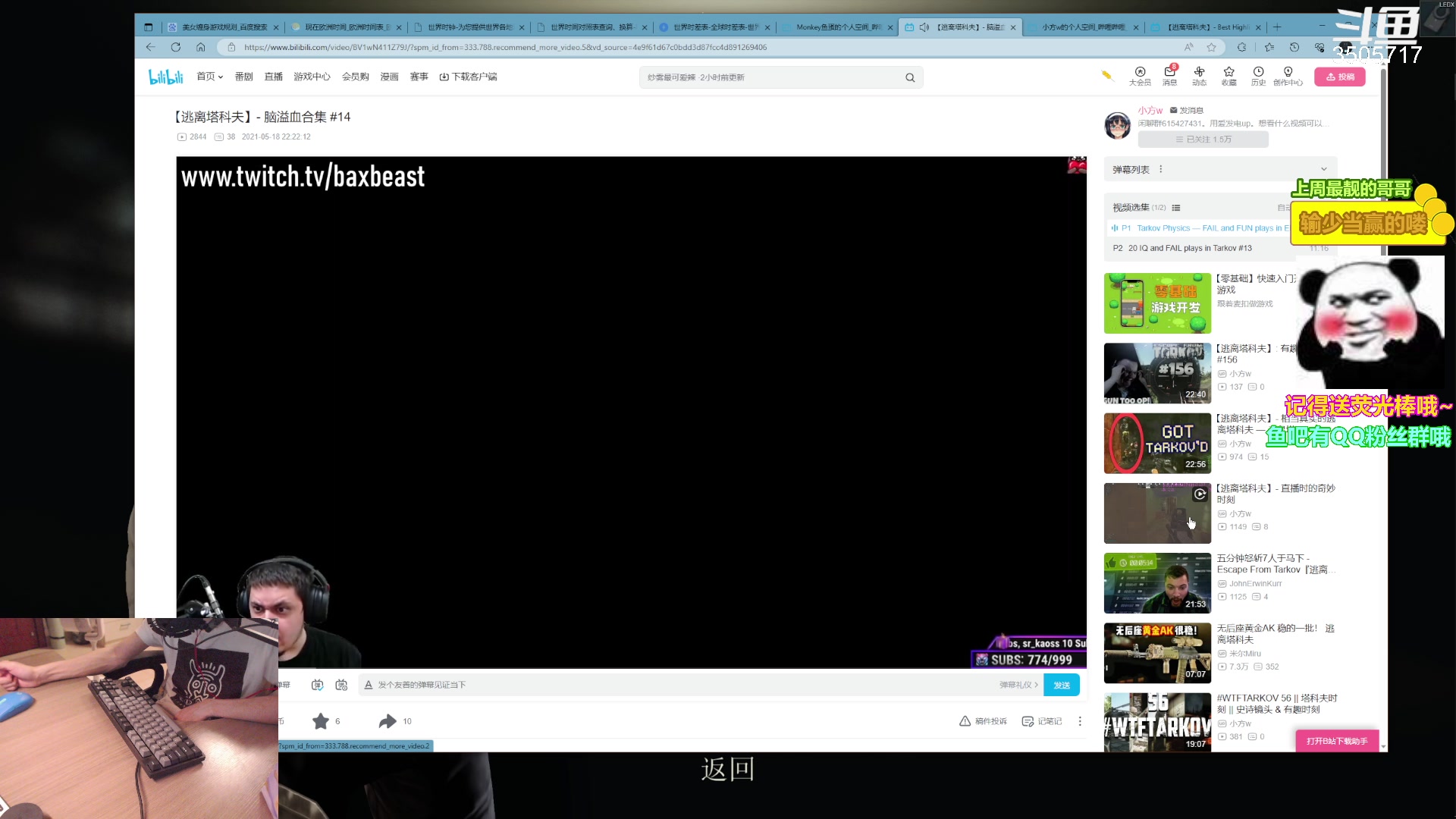The image size is (1456, 819).
Task: Switch to Best Highlights 逃离塔科夫 tab
Action: [1206, 27]
